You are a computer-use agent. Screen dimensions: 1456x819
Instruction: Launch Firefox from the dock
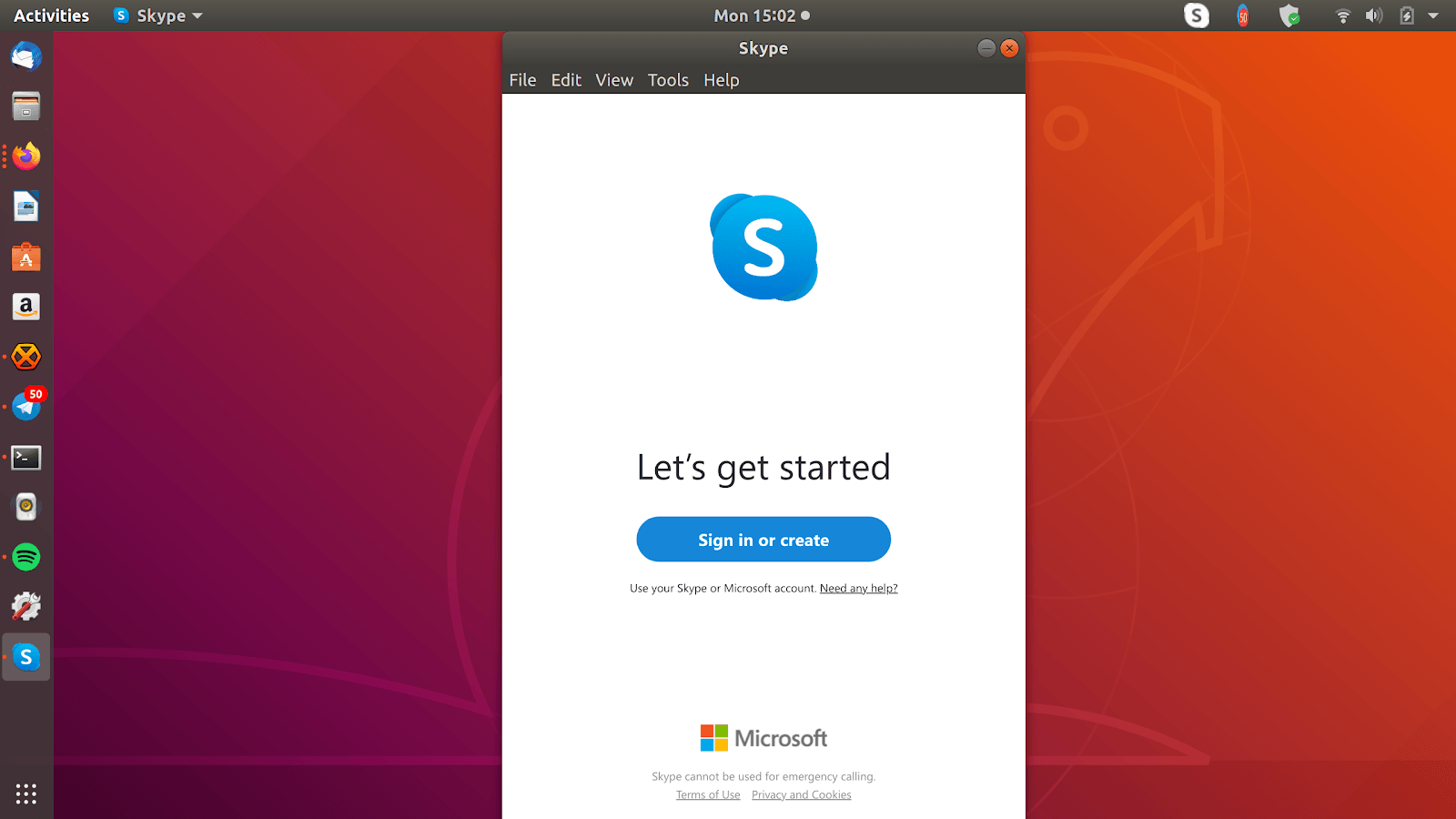25,157
